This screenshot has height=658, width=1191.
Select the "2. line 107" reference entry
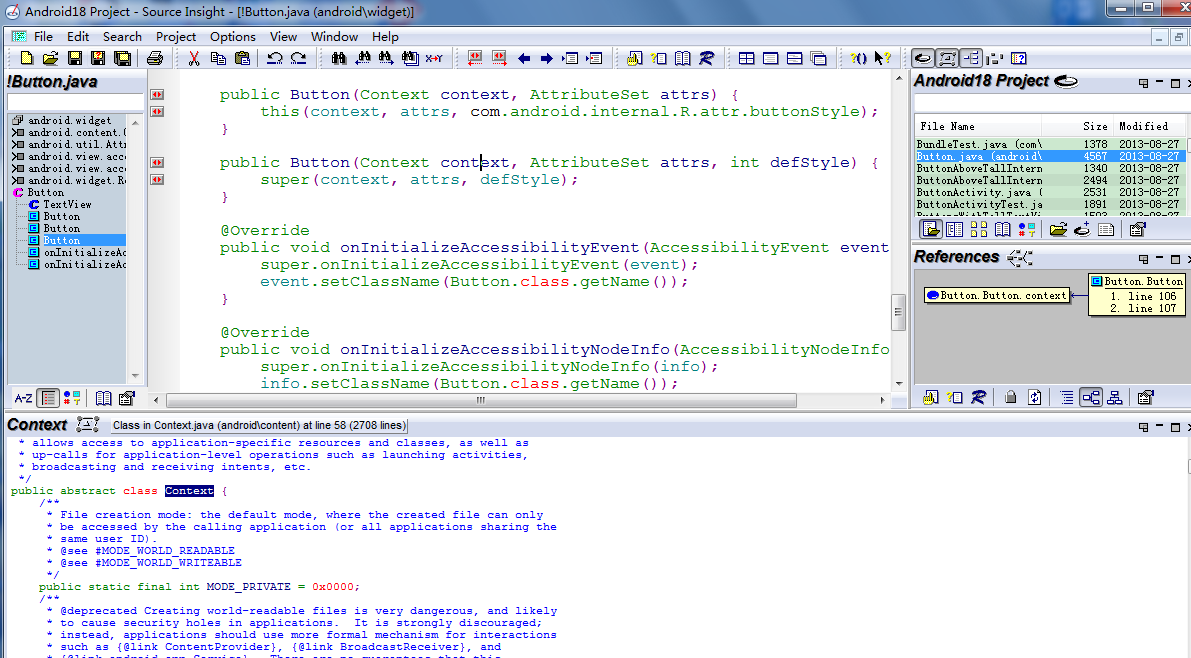(1143, 308)
